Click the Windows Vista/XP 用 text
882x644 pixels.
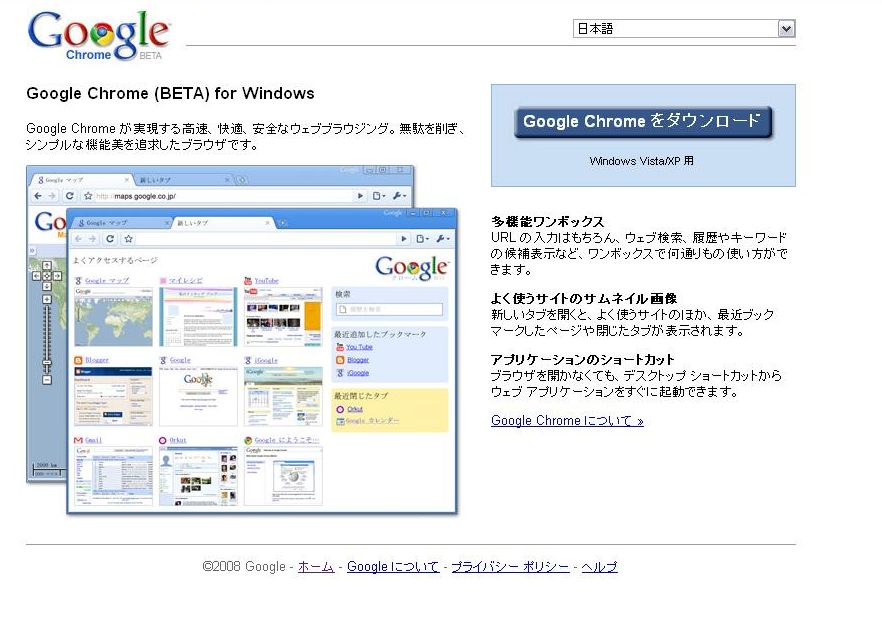tap(641, 161)
